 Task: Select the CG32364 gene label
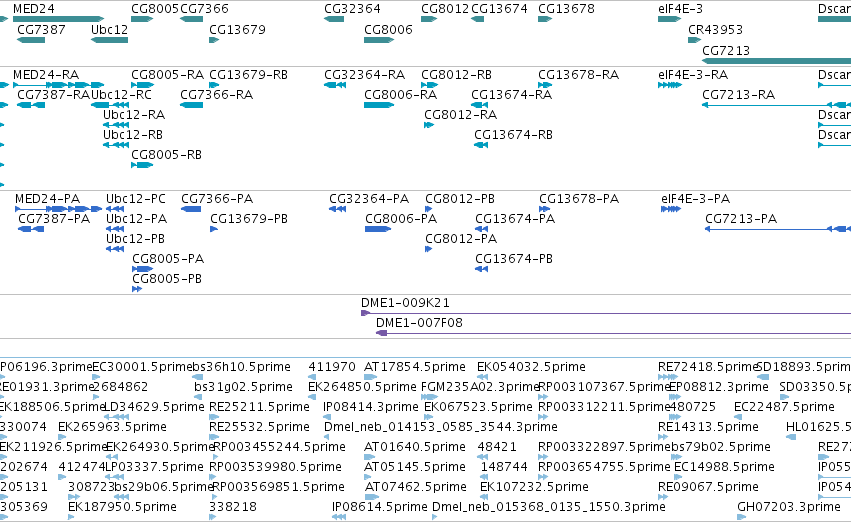(x=352, y=9)
